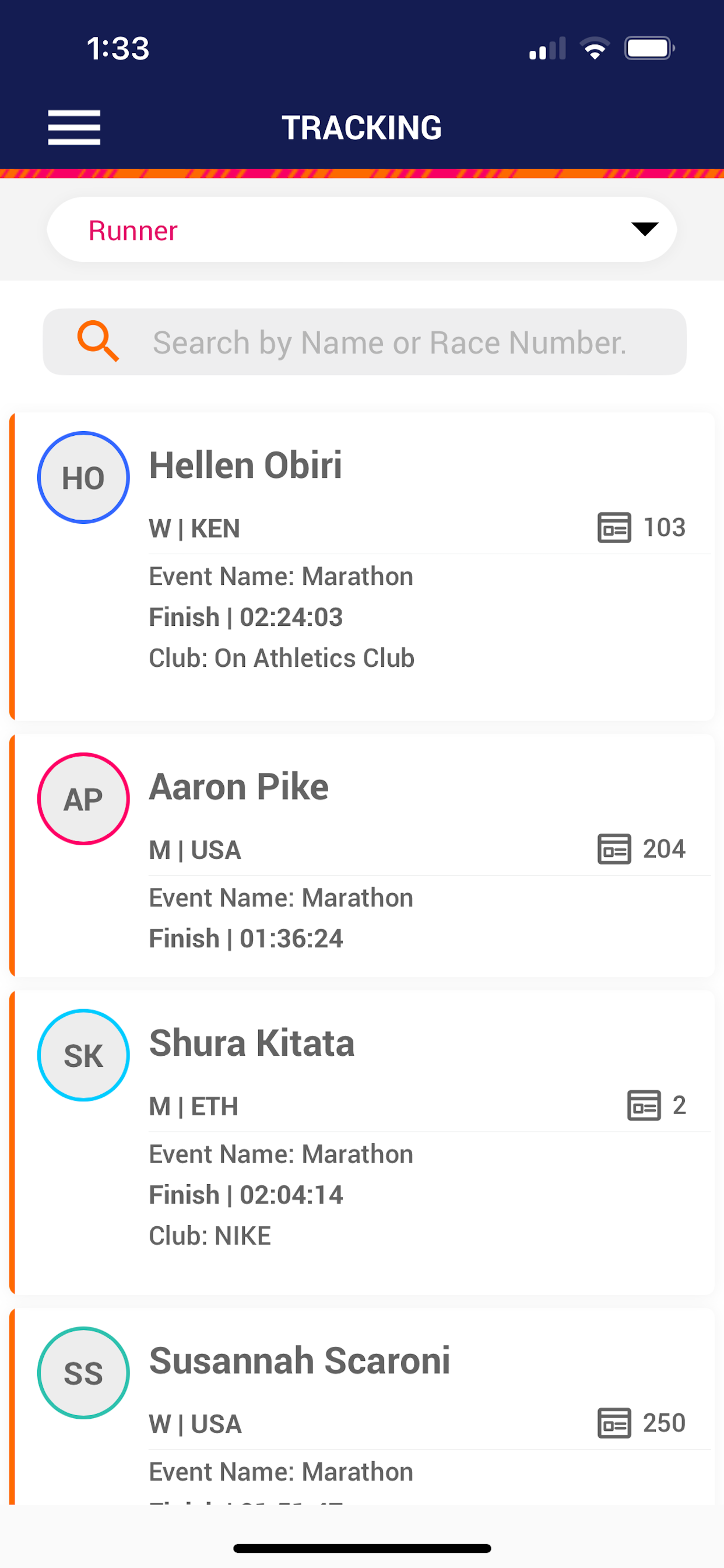Tap the bib icon next to 103
Screen dimensions: 724x1568
click(x=614, y=527)
